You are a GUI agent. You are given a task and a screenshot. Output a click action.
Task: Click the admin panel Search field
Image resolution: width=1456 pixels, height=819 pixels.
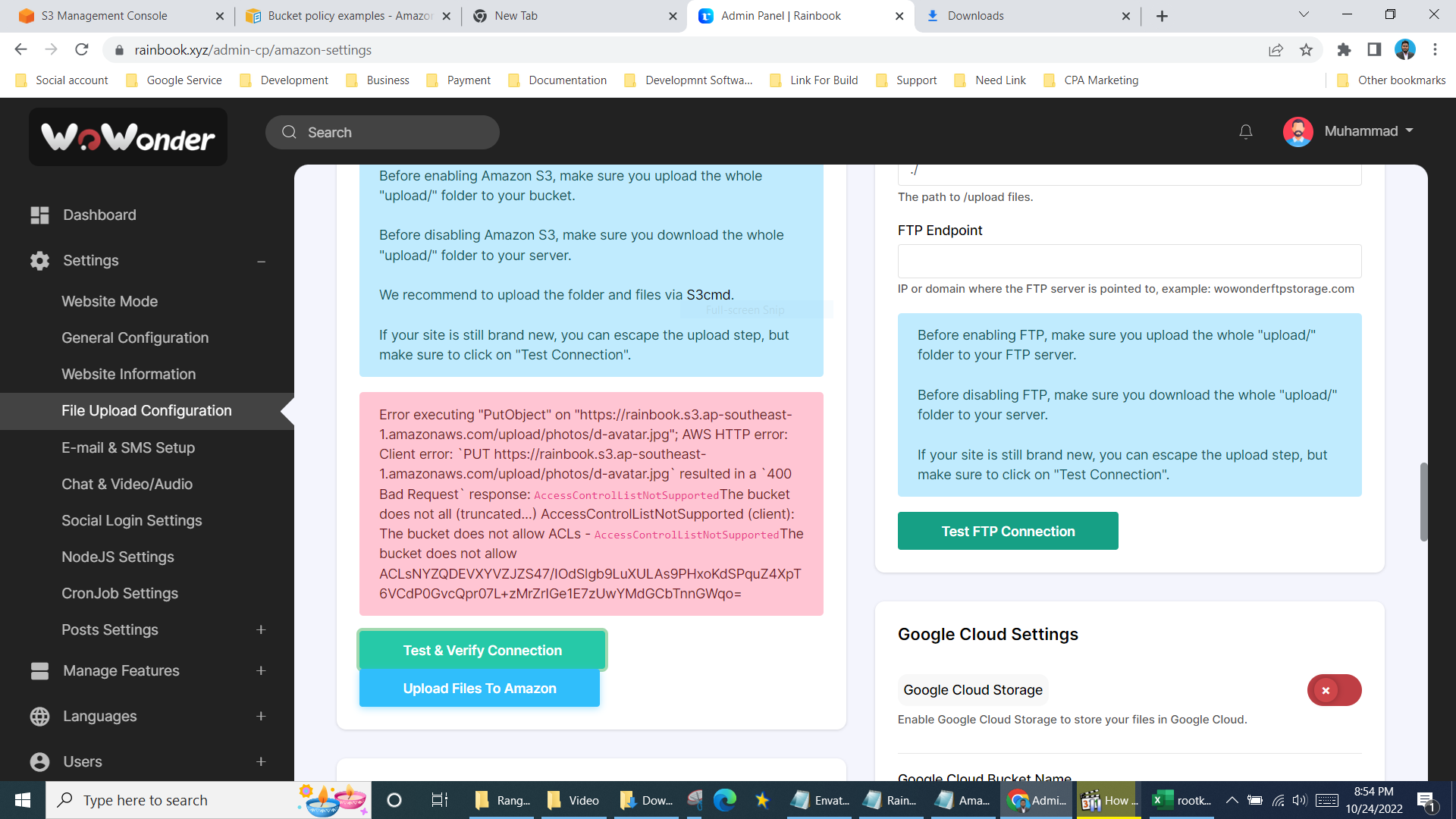[x=382, y=133]
